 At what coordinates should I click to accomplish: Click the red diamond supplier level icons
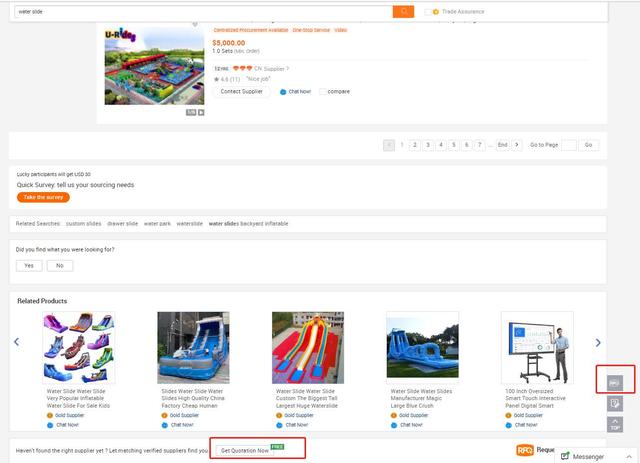tap(242, 68)
